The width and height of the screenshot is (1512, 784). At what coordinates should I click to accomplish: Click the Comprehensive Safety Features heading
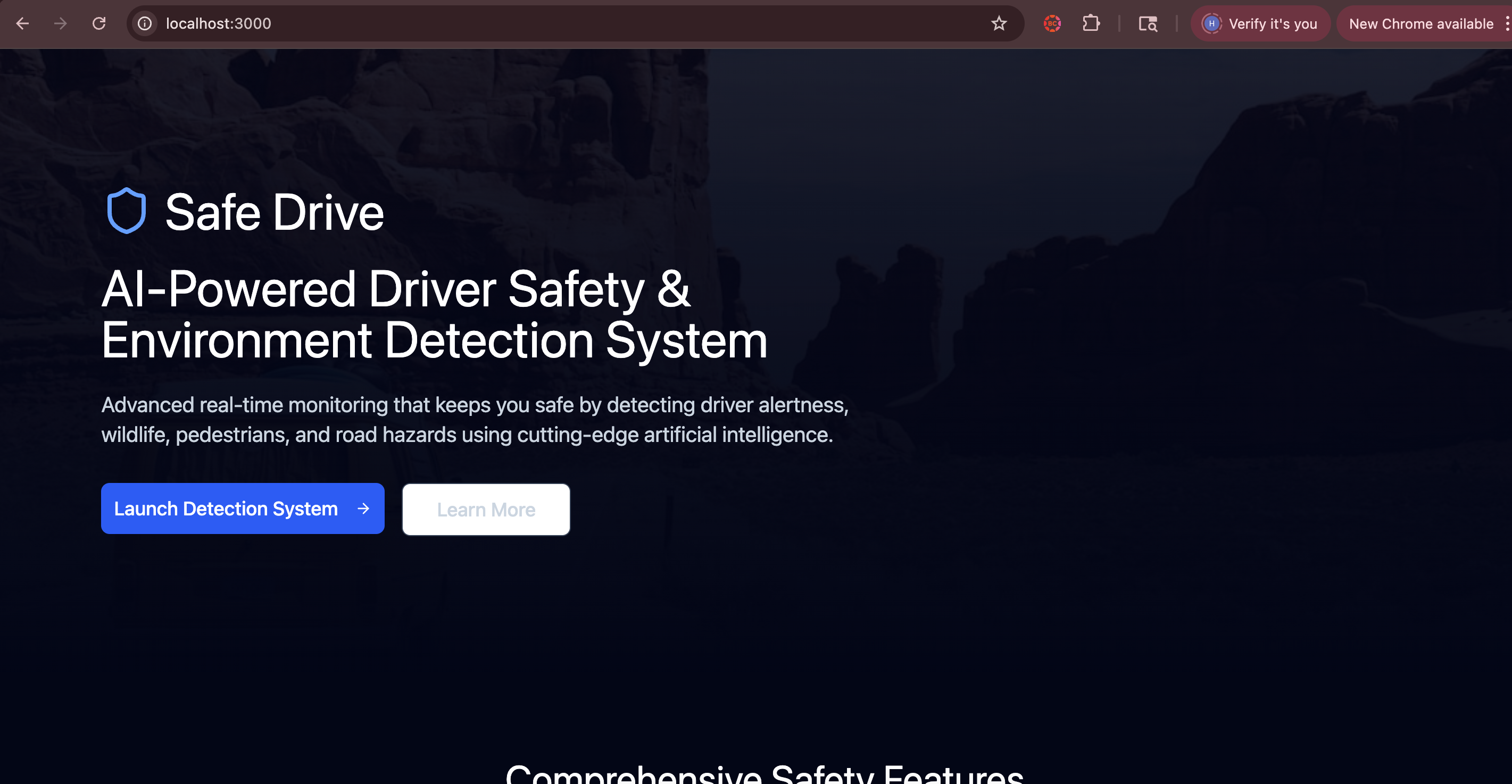coord(764,774)
